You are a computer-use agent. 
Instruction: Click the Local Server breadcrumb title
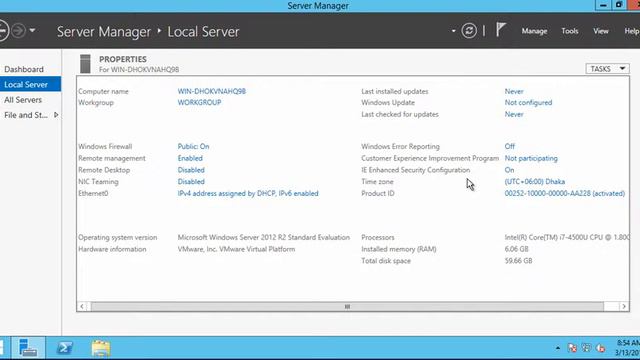203,31
